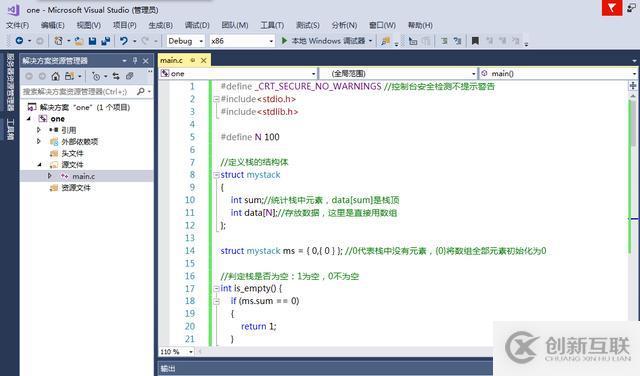Screen dimensions: 640x376
Task: Click the Comment Selection toolbar icon
Action: pyautogui.click(x=444, y=41)
